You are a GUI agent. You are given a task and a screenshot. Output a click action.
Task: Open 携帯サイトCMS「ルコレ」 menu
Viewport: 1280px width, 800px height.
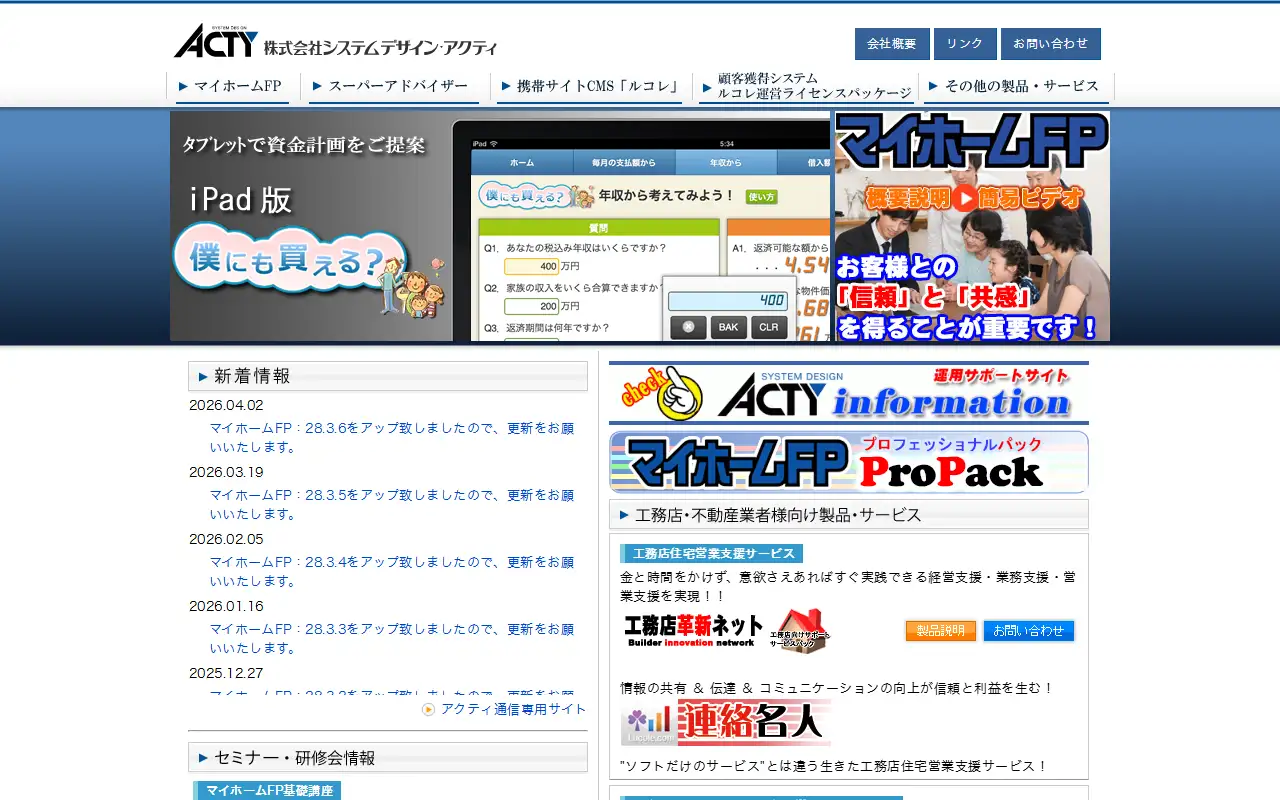[590, 87]
